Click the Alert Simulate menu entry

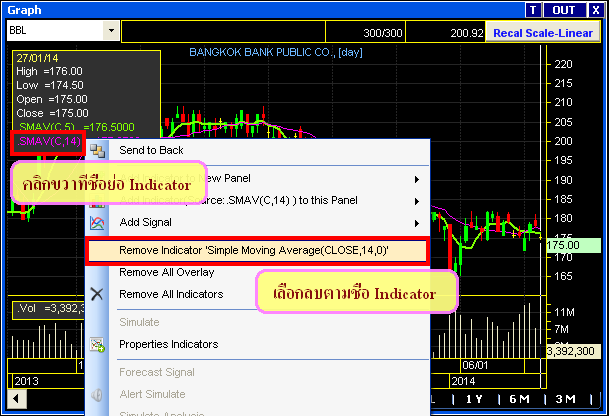click(x=152, y=395)
